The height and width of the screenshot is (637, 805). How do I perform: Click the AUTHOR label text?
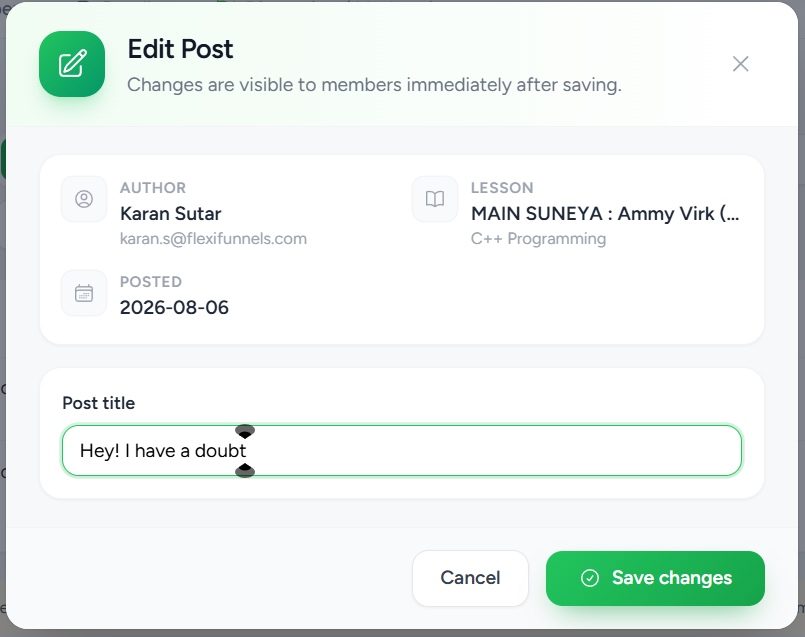coord(153,188)
